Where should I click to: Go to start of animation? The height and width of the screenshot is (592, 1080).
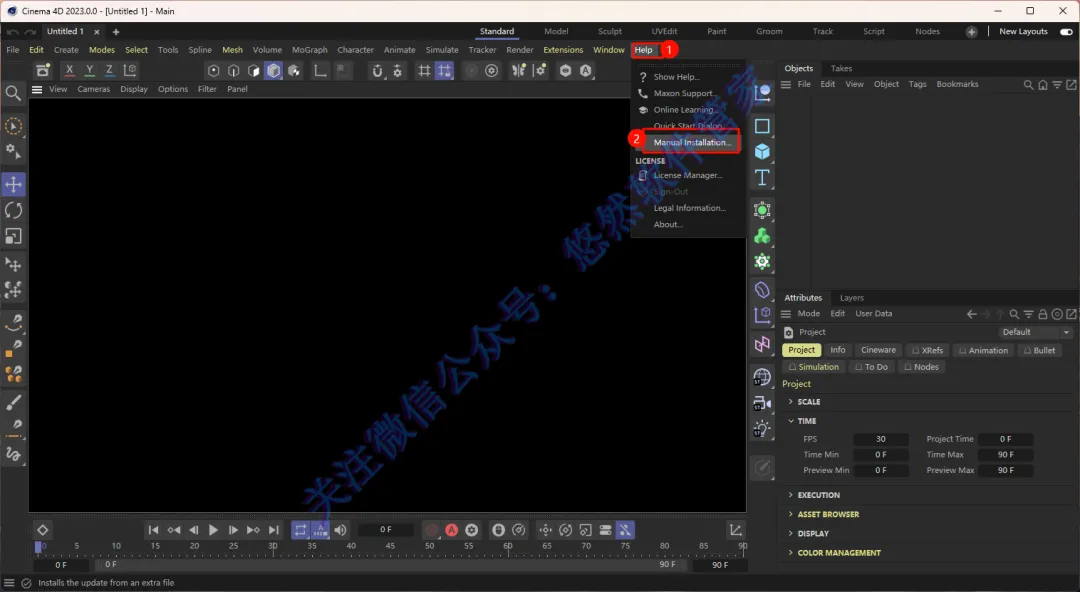click(x=153, y=530)
